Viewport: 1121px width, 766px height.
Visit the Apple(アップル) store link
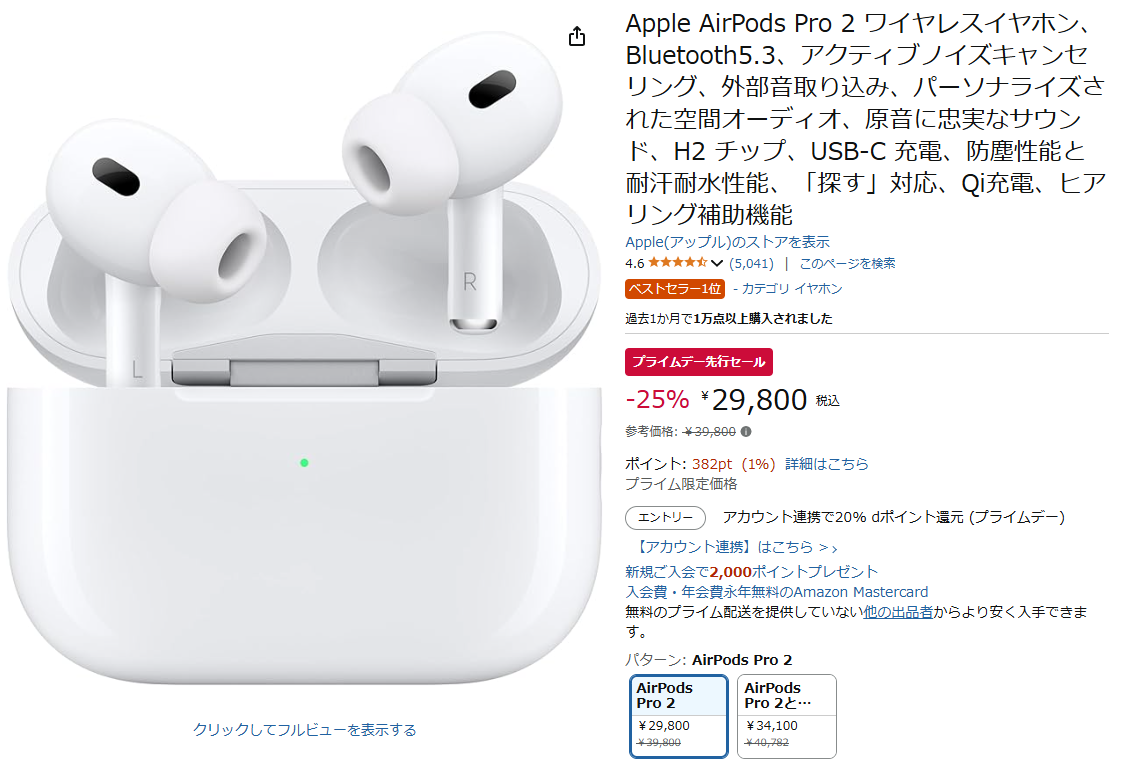tap(727, 242)
